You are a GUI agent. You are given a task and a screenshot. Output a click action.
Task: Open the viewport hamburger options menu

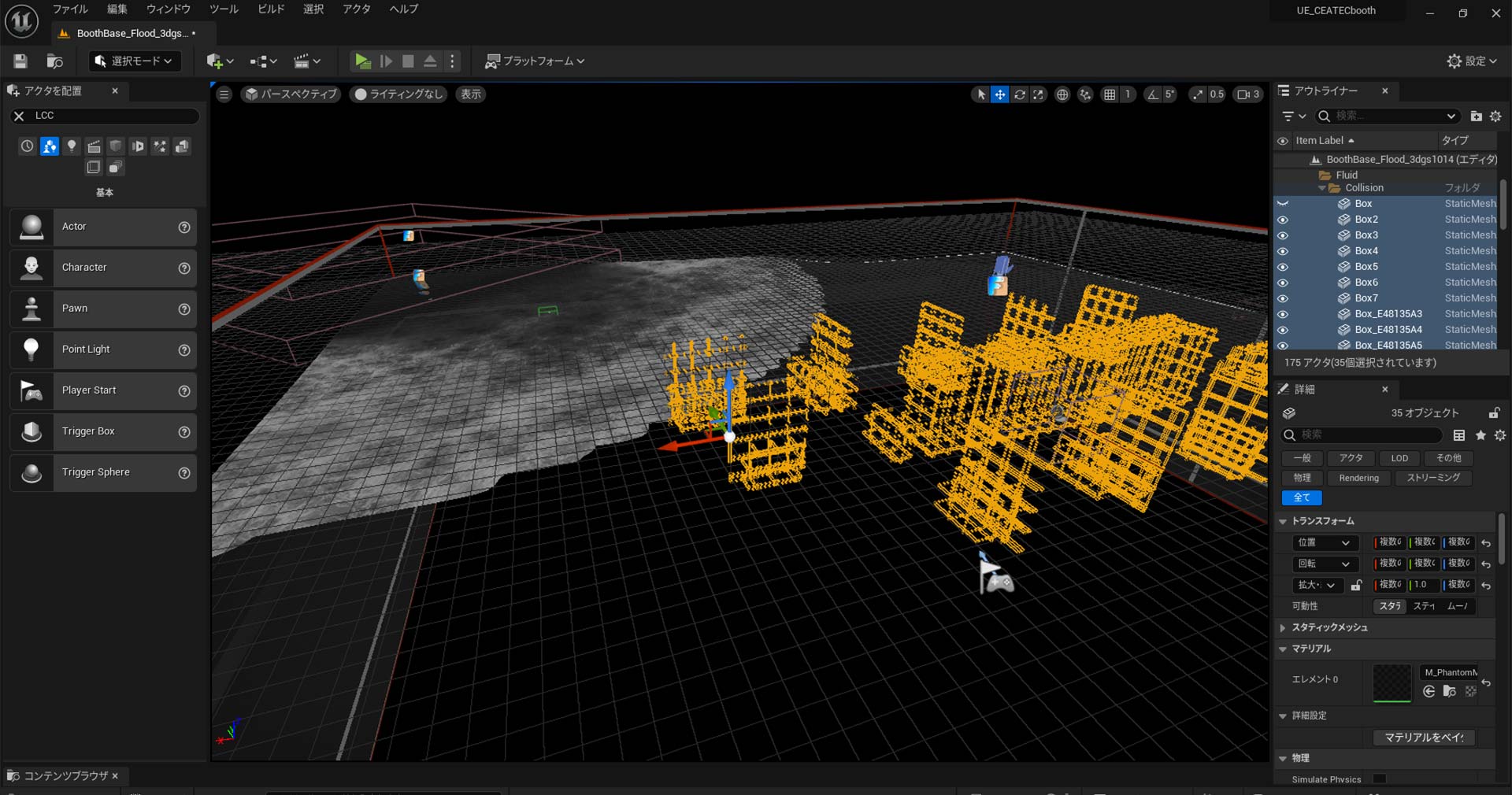[x=224, y=94]
